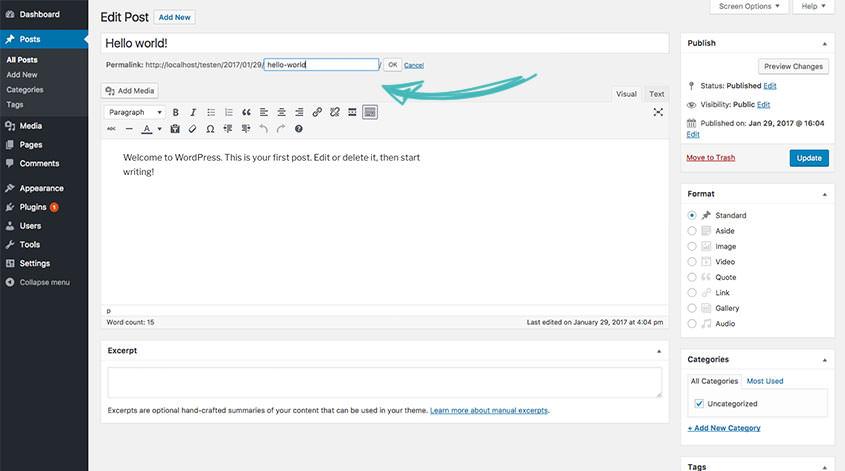This screenshot has height=471, width=845.
Task: Click the blue Update button
Action: point(808,158)
